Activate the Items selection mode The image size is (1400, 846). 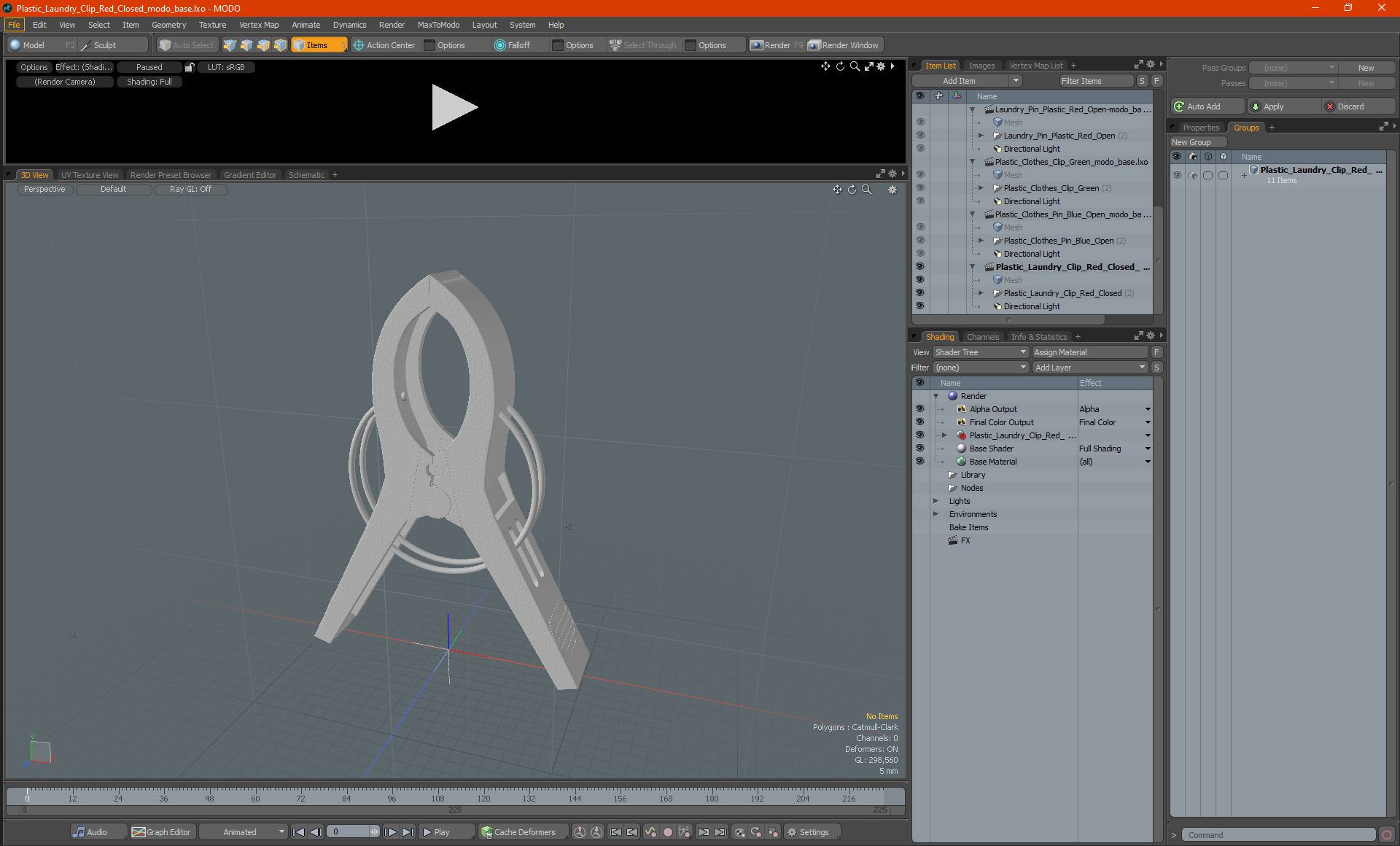[x=319, y=45]
